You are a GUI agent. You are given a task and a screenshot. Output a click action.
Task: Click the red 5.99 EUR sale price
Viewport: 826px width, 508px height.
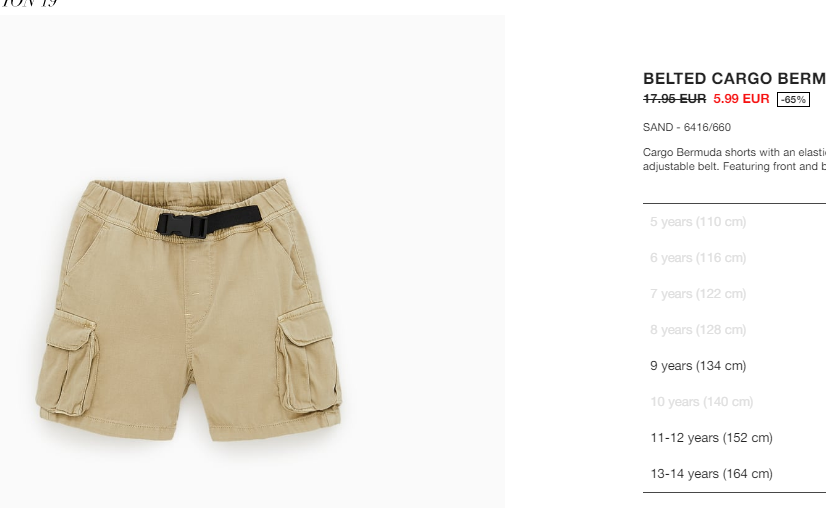[x=741, y=99]
